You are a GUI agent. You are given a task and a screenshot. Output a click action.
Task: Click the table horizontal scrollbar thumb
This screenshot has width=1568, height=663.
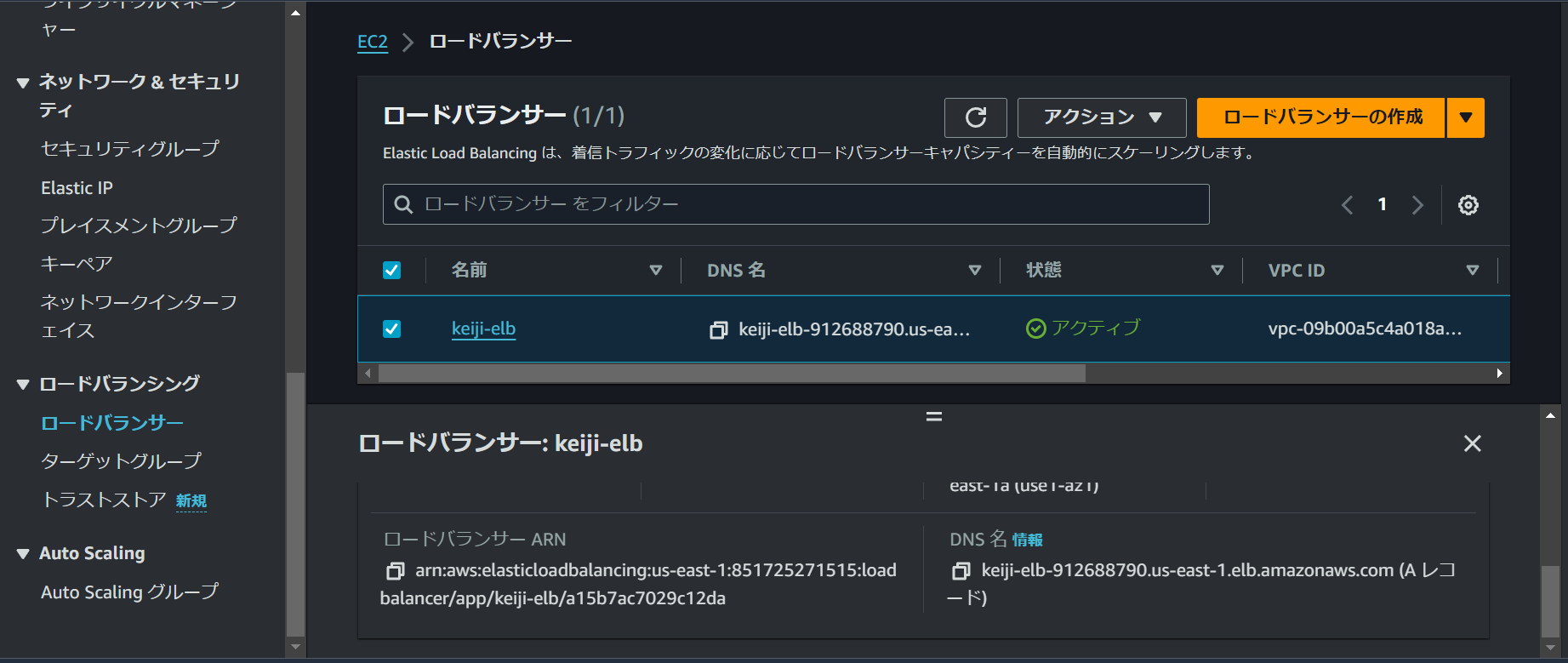[x=732, y=374]
